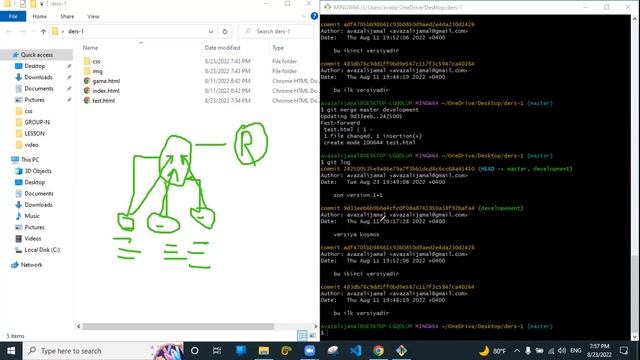Show hidden system tray icons
The width and height of the screenshot is (640, 360).
point(517,351)
